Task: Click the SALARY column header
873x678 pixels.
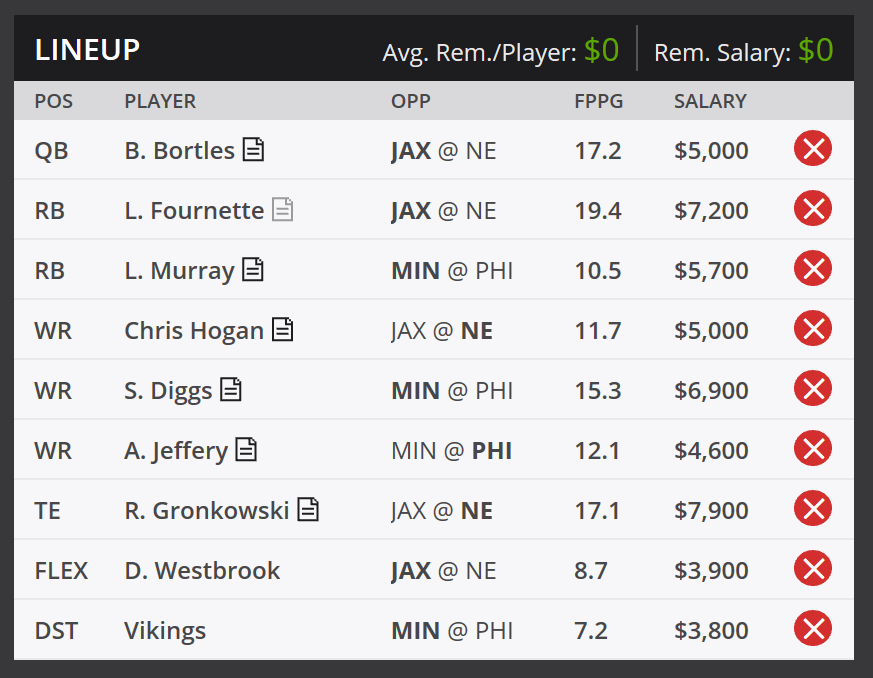Action: click(710, 101)
